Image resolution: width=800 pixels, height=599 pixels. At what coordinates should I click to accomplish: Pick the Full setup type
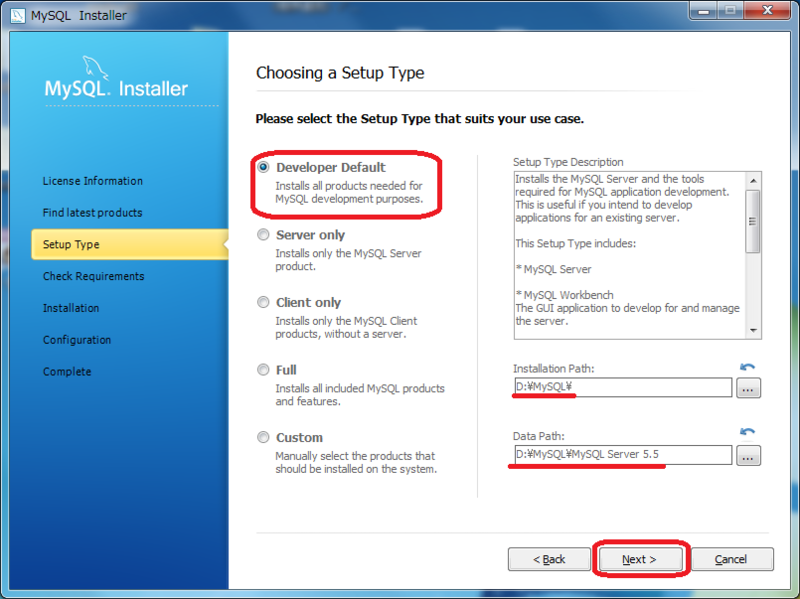click(263, 369)
